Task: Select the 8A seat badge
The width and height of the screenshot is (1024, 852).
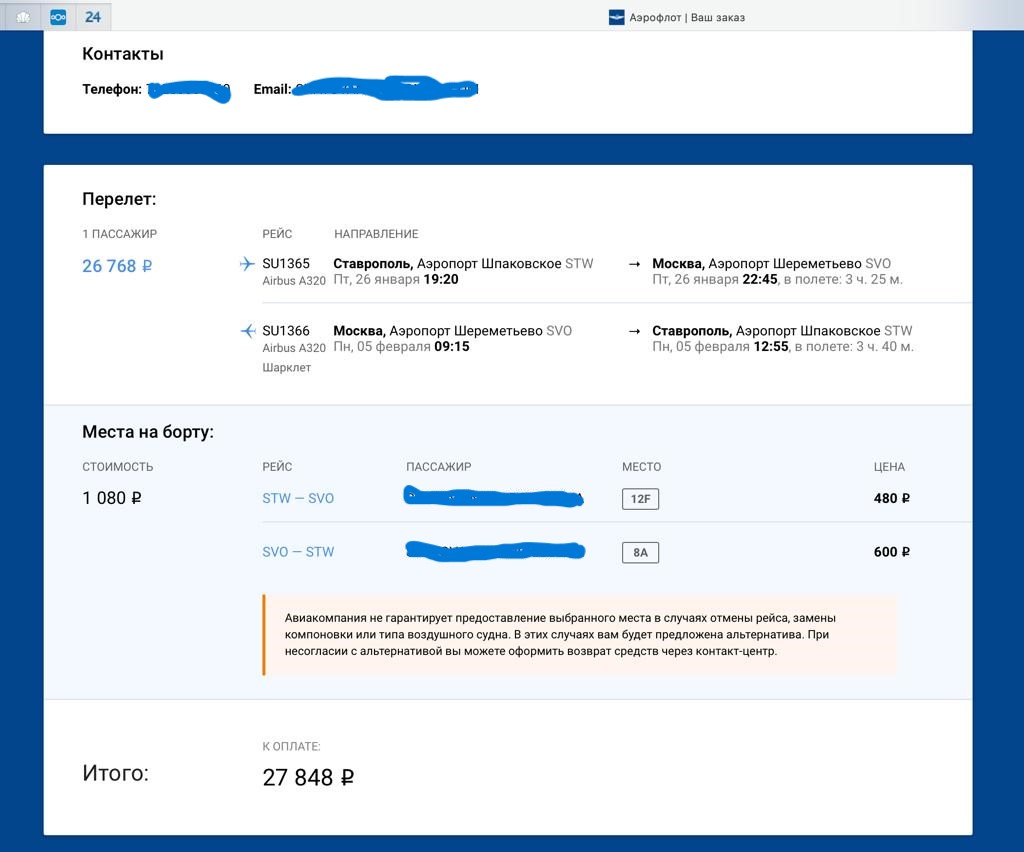Action: point(640,552)
